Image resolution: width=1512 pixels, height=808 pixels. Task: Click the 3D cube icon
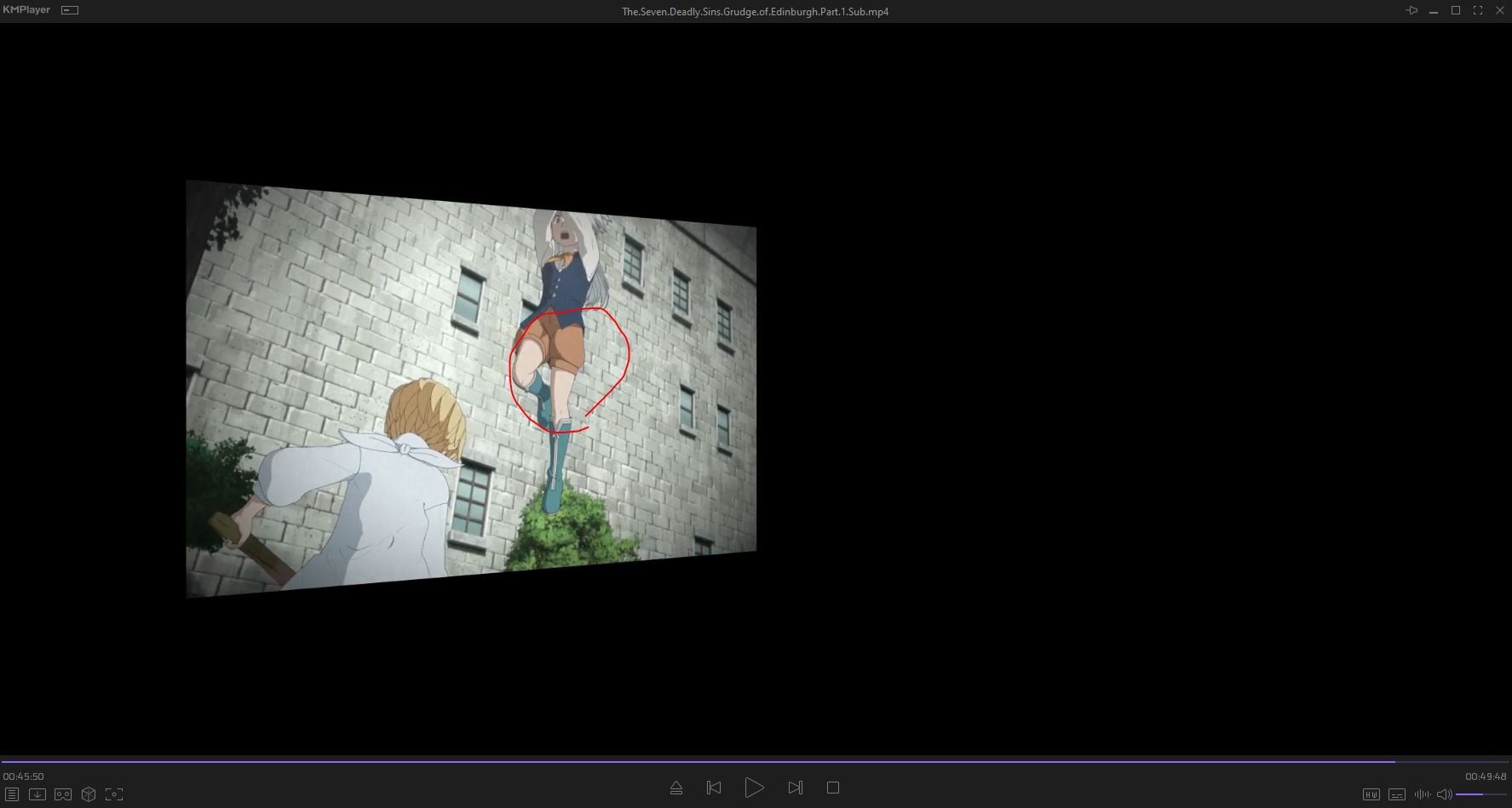89,794
